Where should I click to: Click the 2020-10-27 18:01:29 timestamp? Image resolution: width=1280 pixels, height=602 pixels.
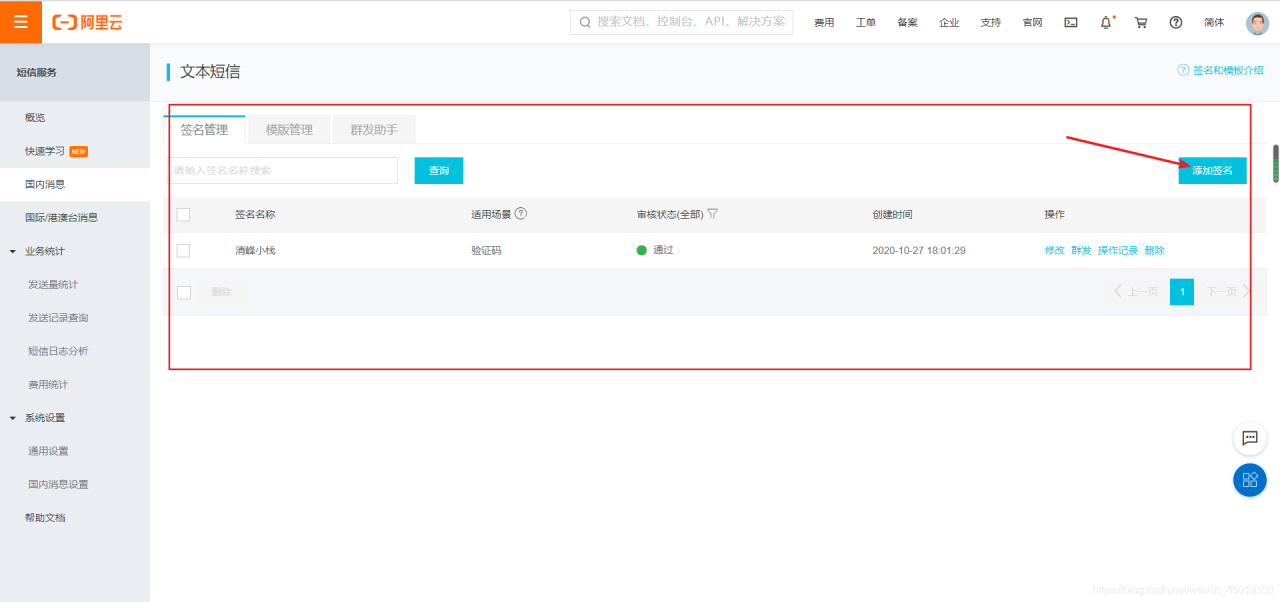919,250
